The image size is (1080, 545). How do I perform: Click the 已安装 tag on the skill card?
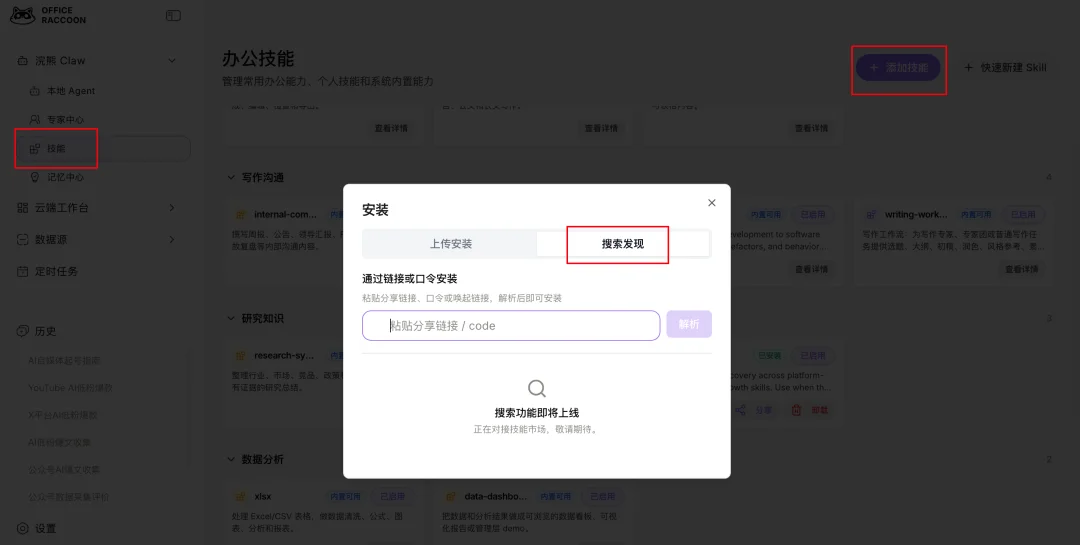[769, 356]
